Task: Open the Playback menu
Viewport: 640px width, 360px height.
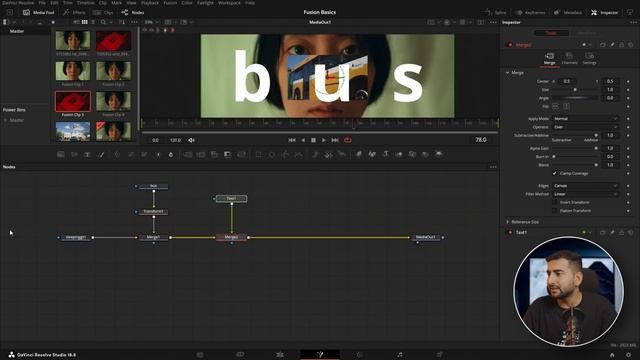Action: 150,3
